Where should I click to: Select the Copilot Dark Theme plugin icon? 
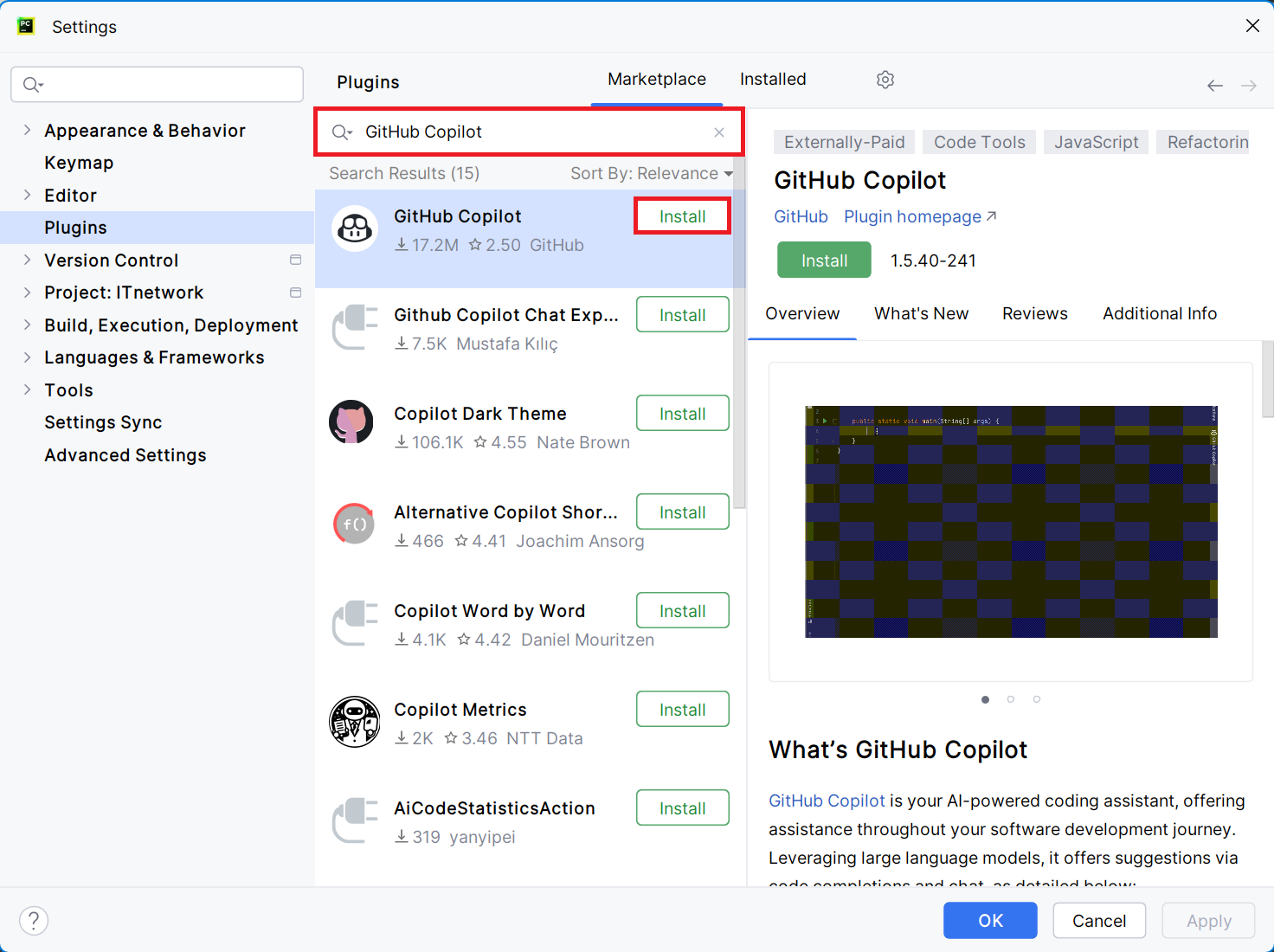coord(351,422)
